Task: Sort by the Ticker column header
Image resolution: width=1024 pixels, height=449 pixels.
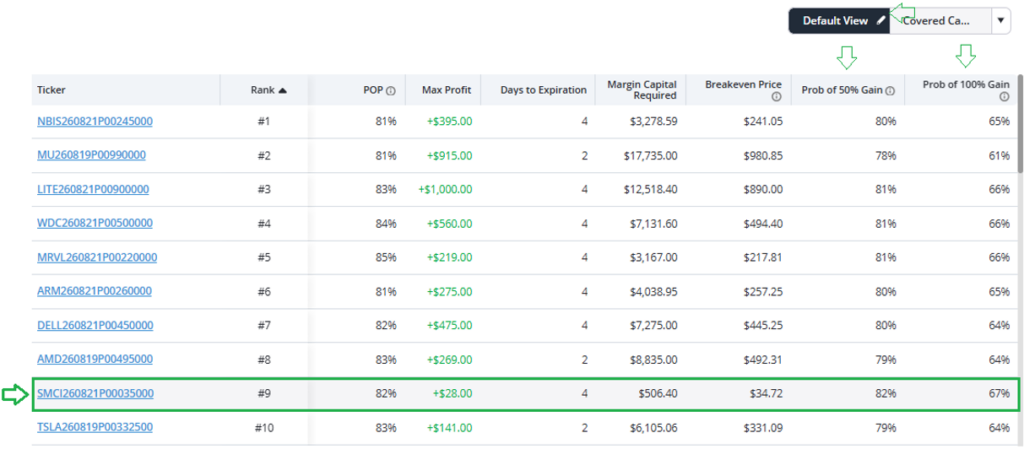Action: [51, 90]
